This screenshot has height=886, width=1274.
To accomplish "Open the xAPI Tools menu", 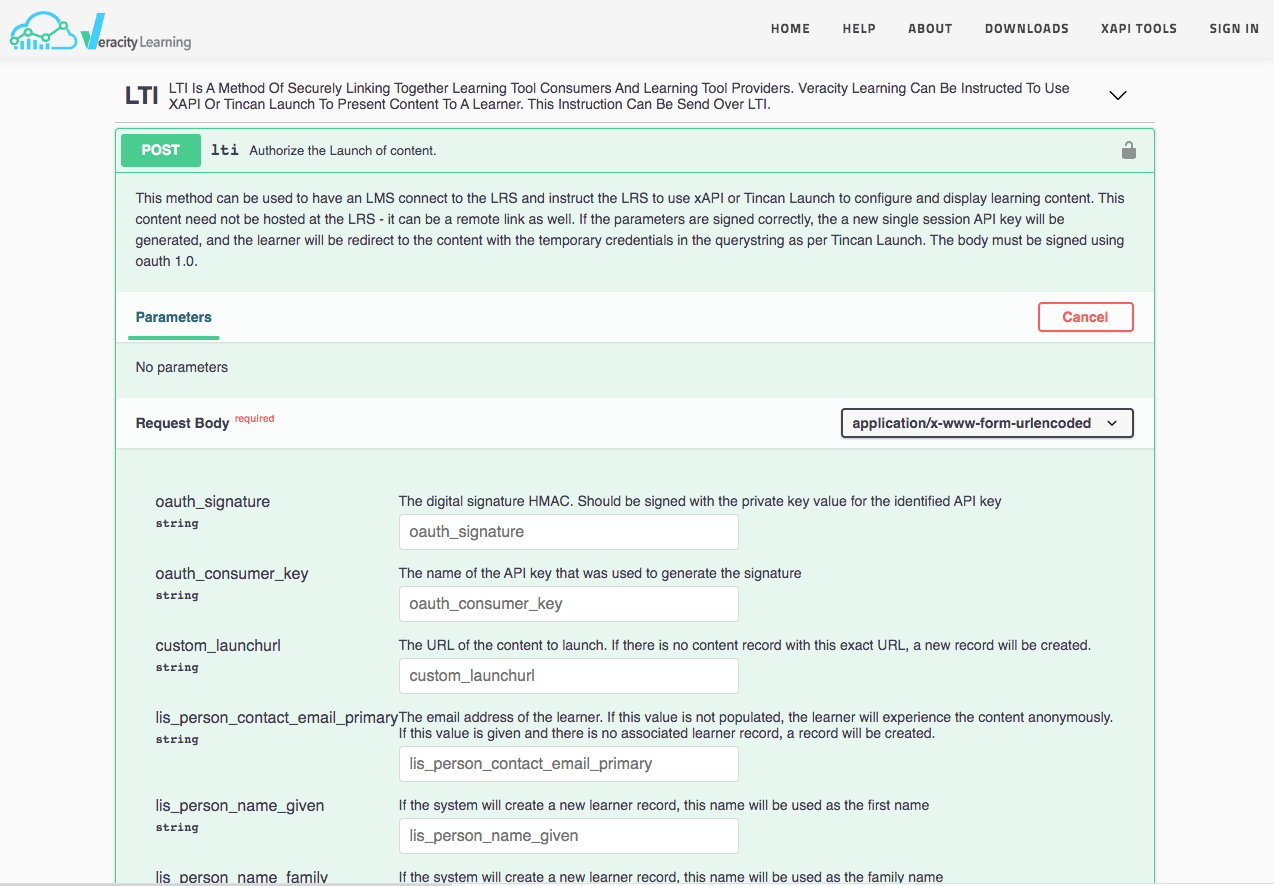I will click(x=1138, y=29).
